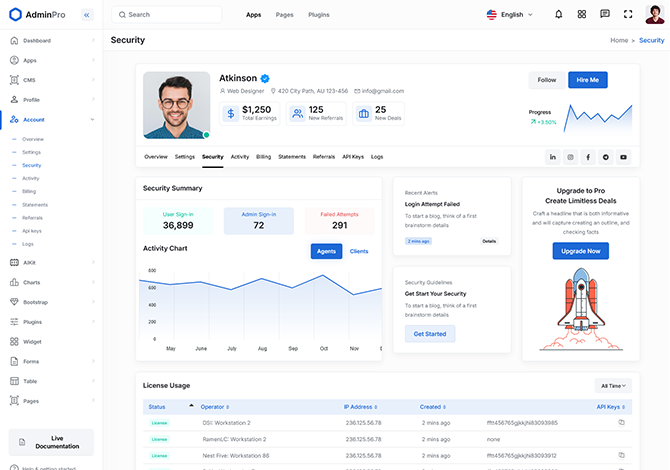Click the YouTube social icon
Viewport: 670px width, 470px height.
tap(623, 157)
